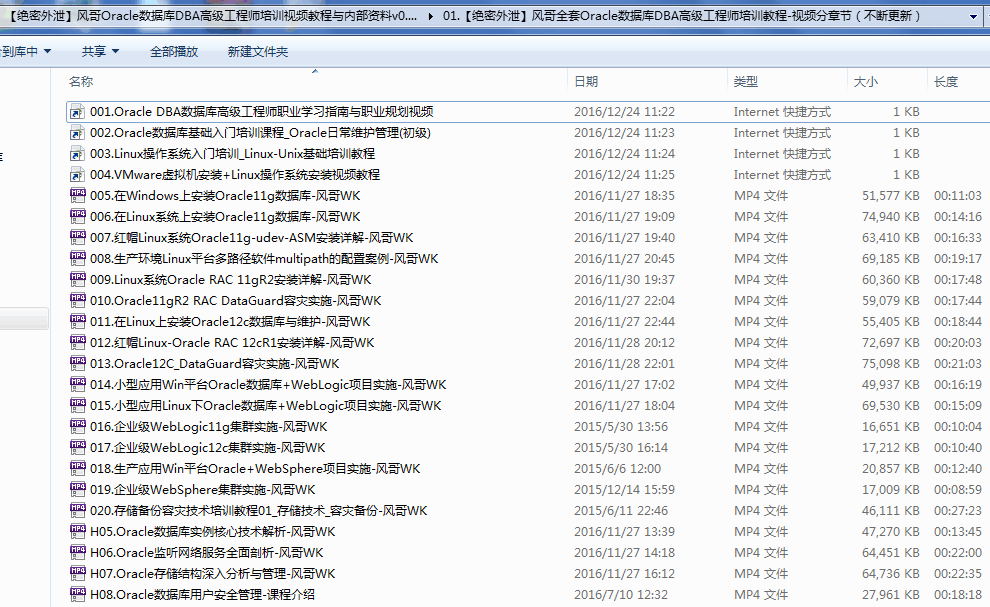Screen dimensions: 990x607
Task: Click MP4 icon of 015.小型应用Linux下Oracle
Action: pyautogui.click(x=77, y=405)
